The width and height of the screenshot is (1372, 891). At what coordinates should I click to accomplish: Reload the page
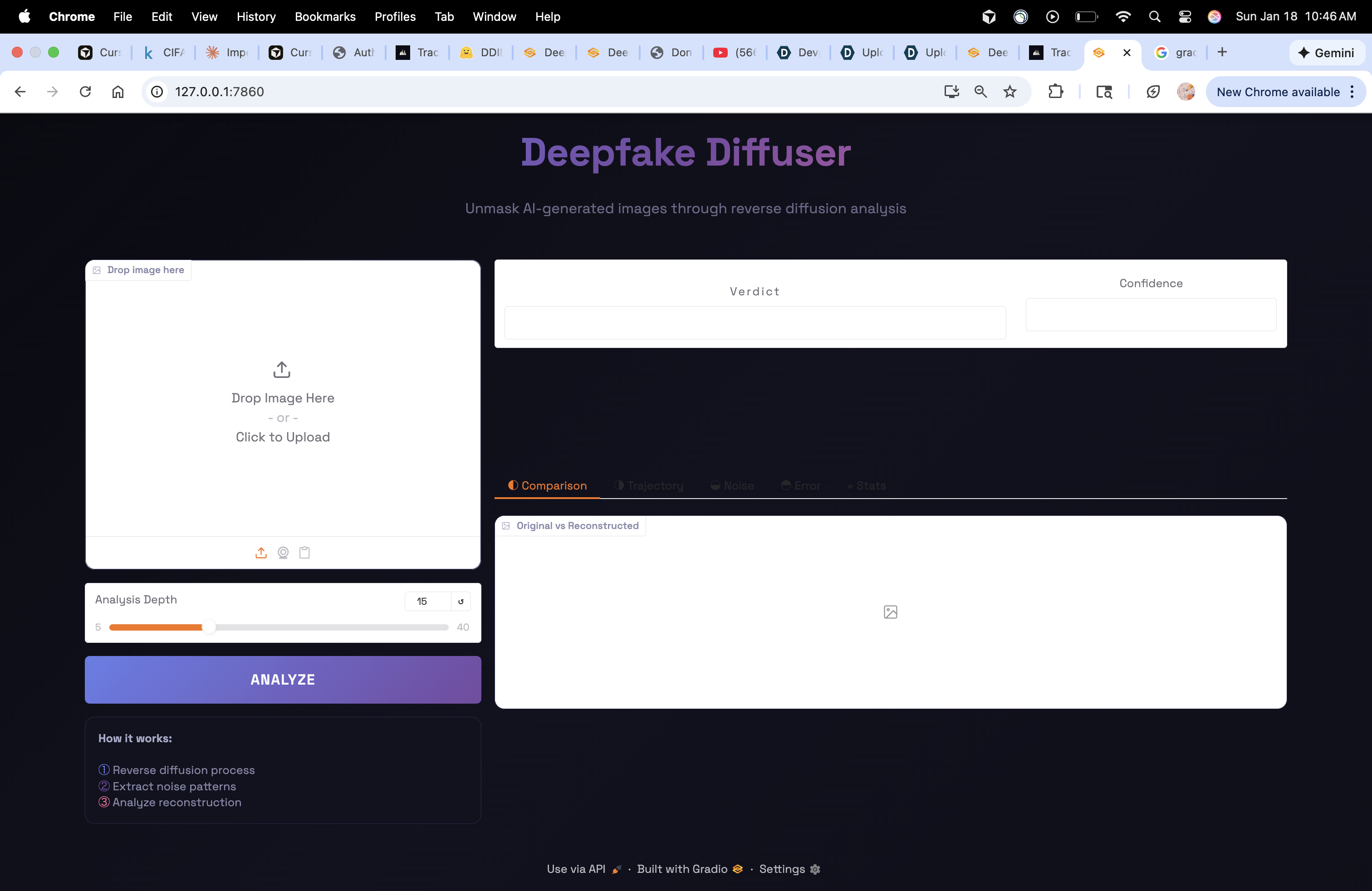click(x=85, y=92)
